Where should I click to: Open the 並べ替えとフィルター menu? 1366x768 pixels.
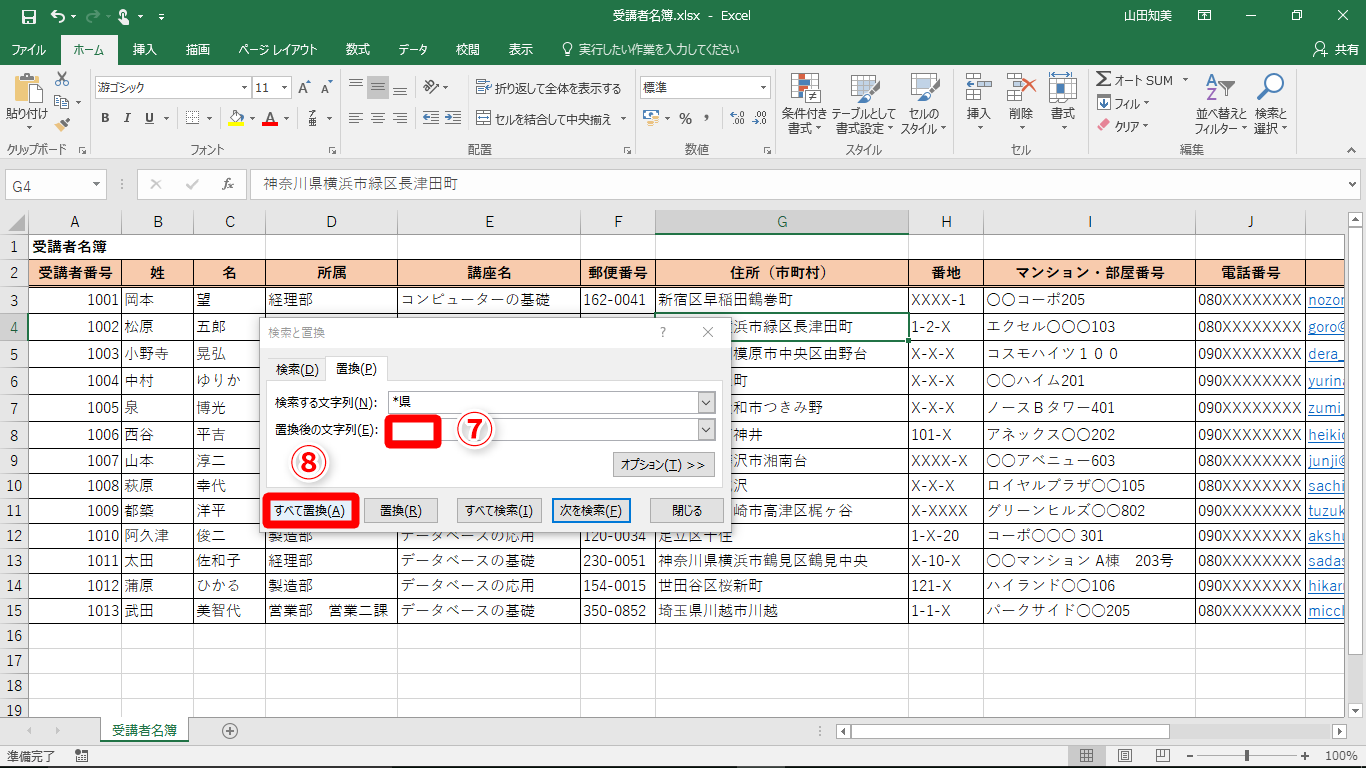(1221, 104)
